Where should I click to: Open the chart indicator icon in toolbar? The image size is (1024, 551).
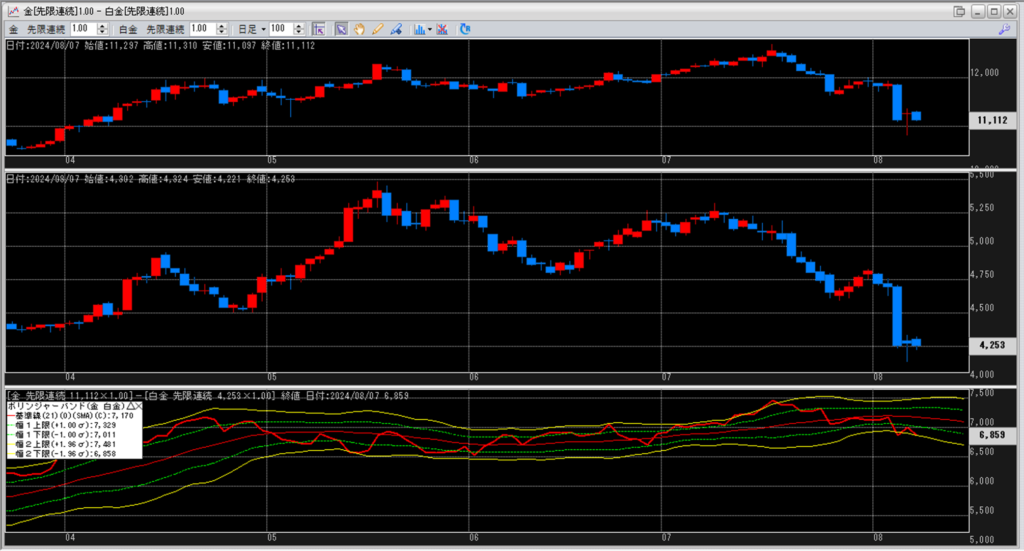[419, 29]
